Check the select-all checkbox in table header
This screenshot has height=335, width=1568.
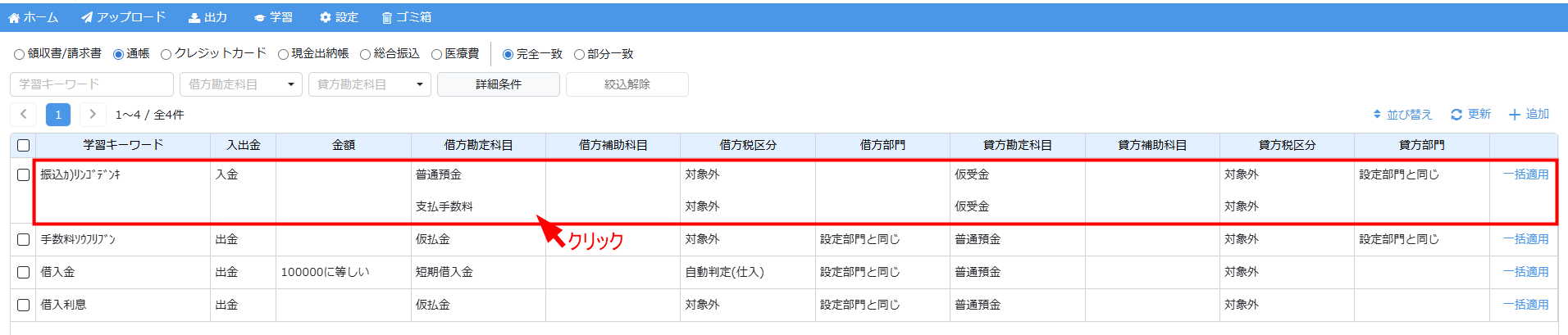pos(23,145)
